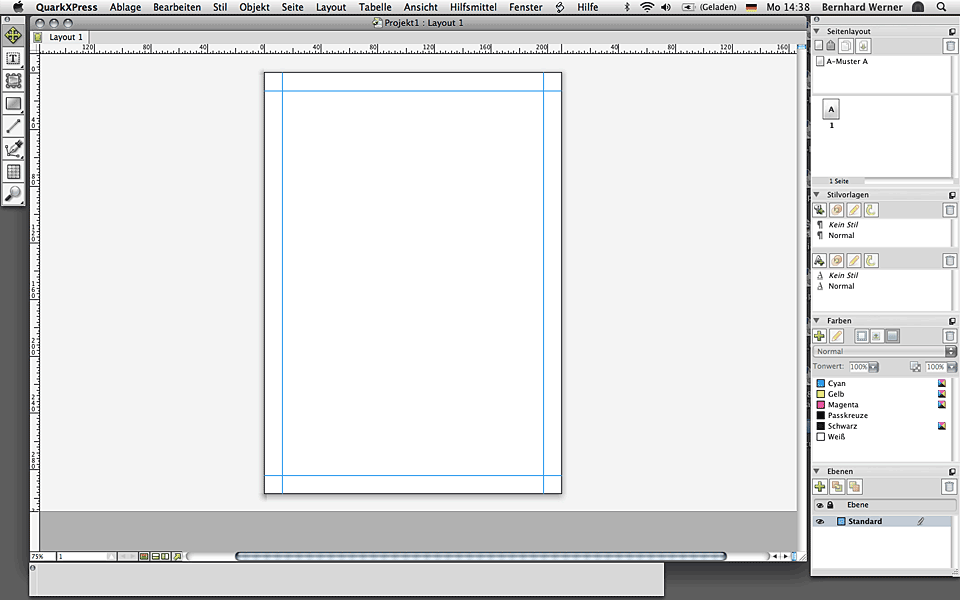The width and height of the screenshot is (960, 600).
Task: Click trash icon in Ebenen panel
Action: pyautogui.click(x=948, y=487)
